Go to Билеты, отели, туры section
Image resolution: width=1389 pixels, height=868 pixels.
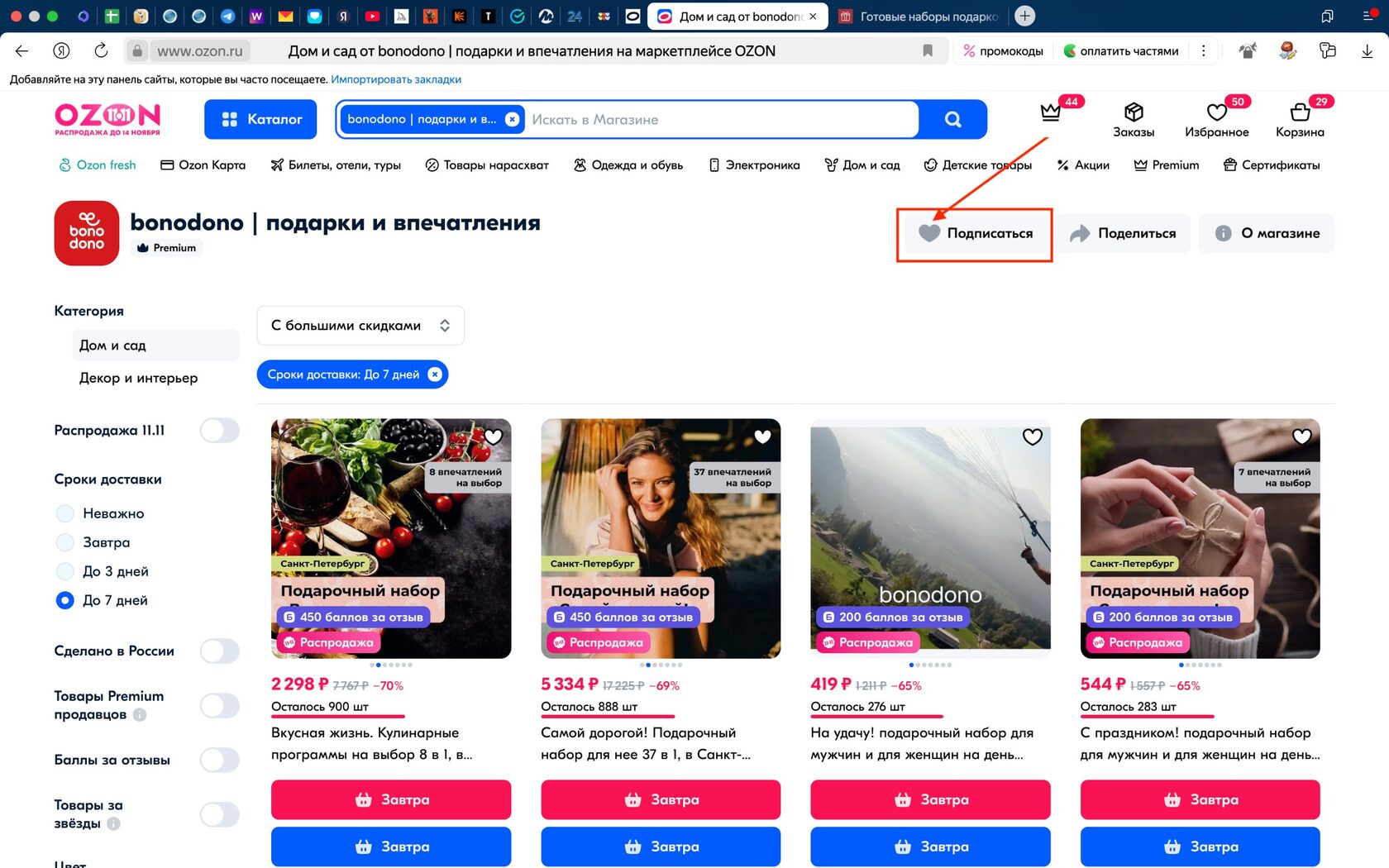(x=336, y=165)
